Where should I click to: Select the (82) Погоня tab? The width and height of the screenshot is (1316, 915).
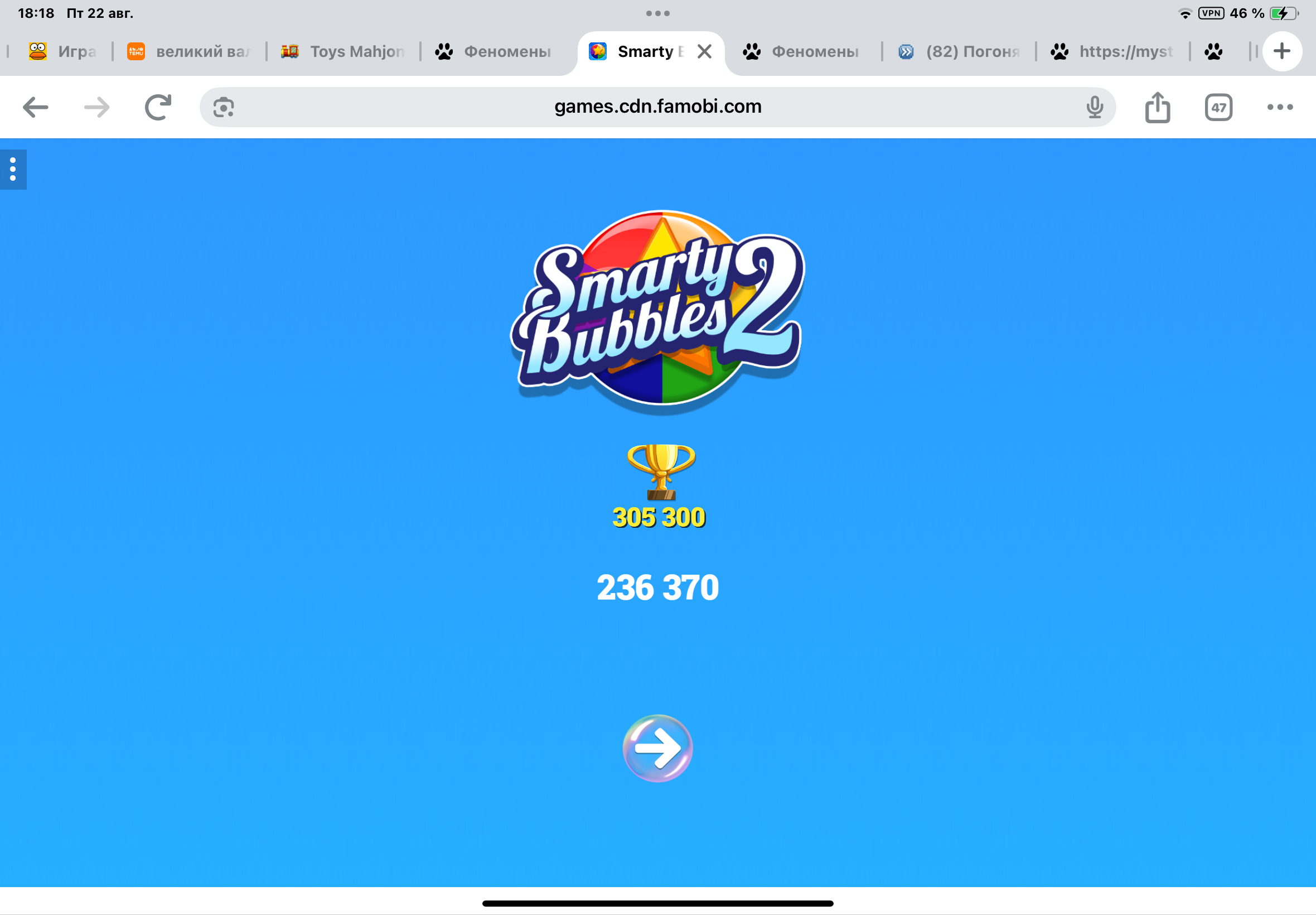[x=959, y=51]
